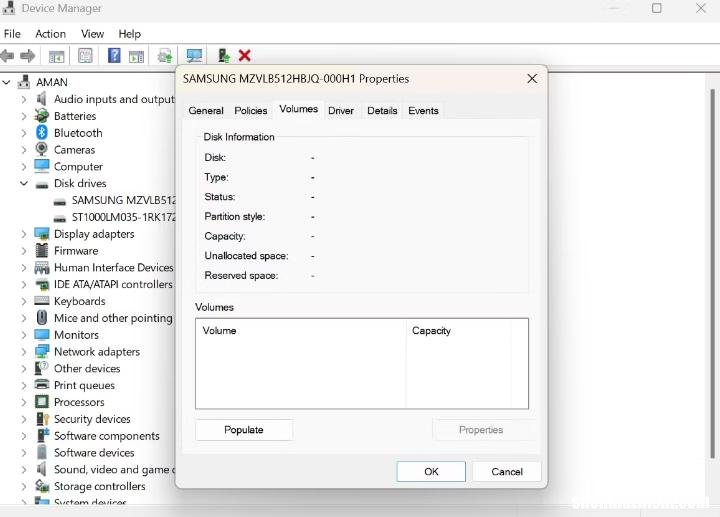Click OK in the Properties dialog
720x517 pixels.
[431, 472]
